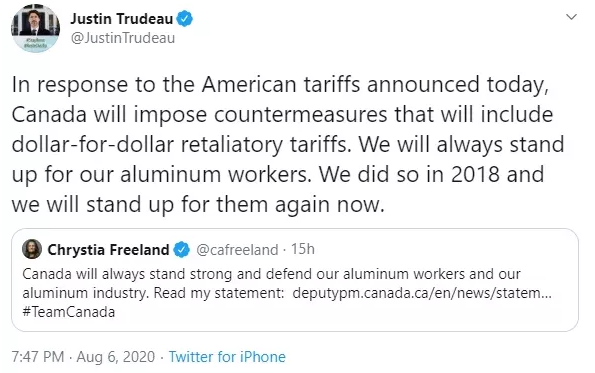
Task: Click the main tweet text about retaliatory tariffs
Action: [288, 144]
